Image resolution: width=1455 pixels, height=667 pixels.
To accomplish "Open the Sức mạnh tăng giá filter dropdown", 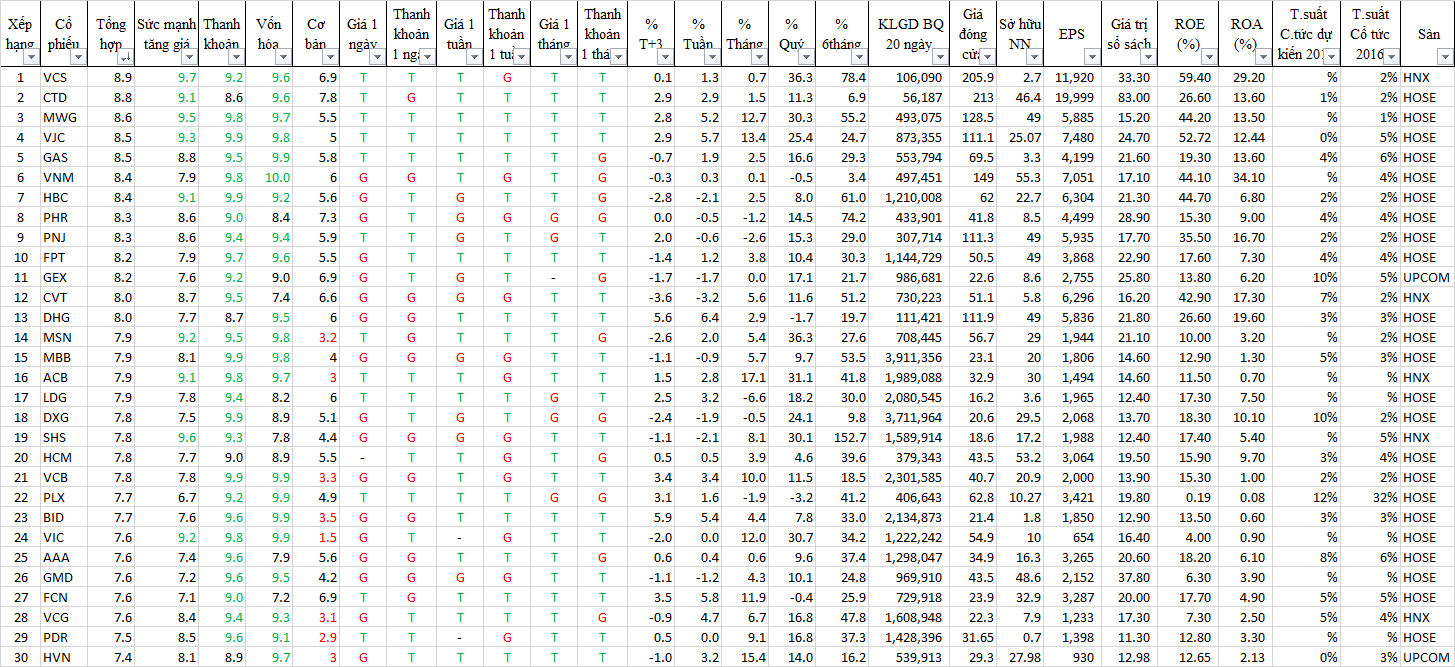I will [x=188, y=58].
